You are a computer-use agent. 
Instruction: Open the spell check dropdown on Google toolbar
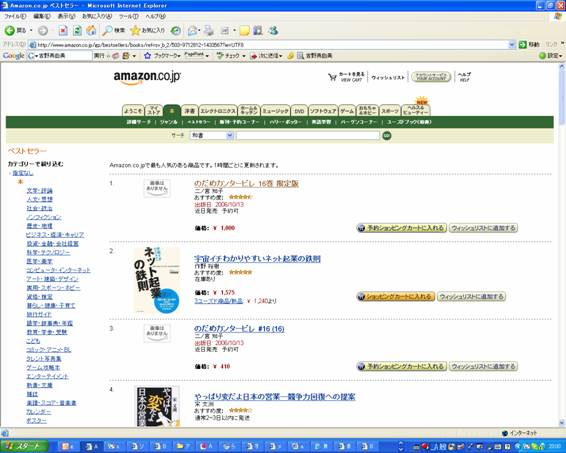(x=244, y=56)
